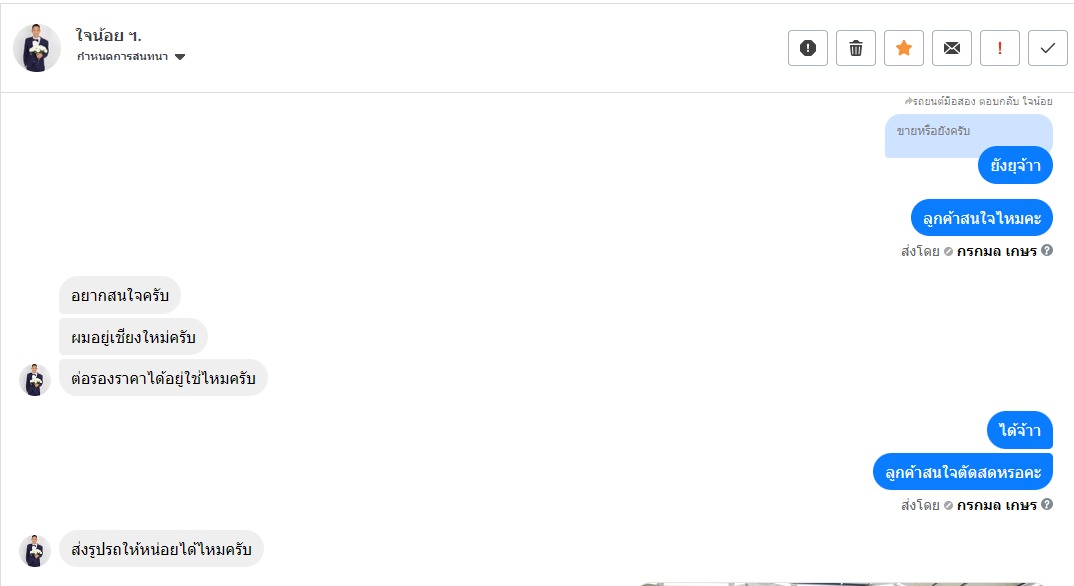Click avatar beside ส่งรูปรถให้หน่อยได้ไหมครับ message
The width and height of the screenshot is (1074, 586).
coord(35,551)
